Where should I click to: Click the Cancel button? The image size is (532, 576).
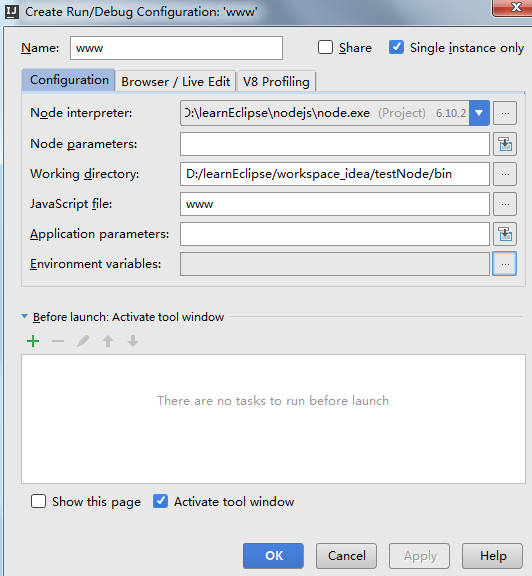pyautogui.click(x=346, y=556)
